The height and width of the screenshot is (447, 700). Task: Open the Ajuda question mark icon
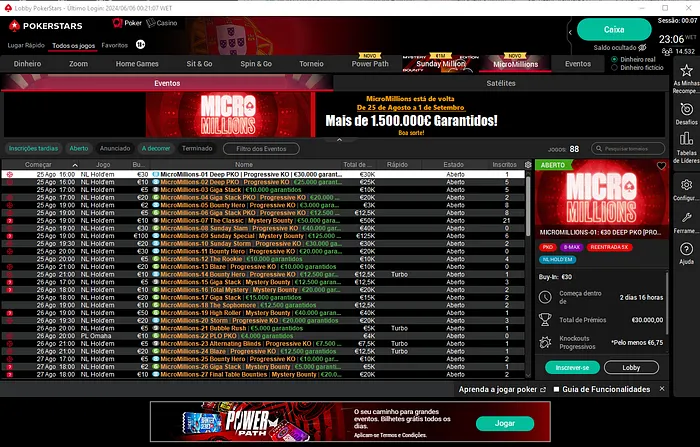point(686,249)
